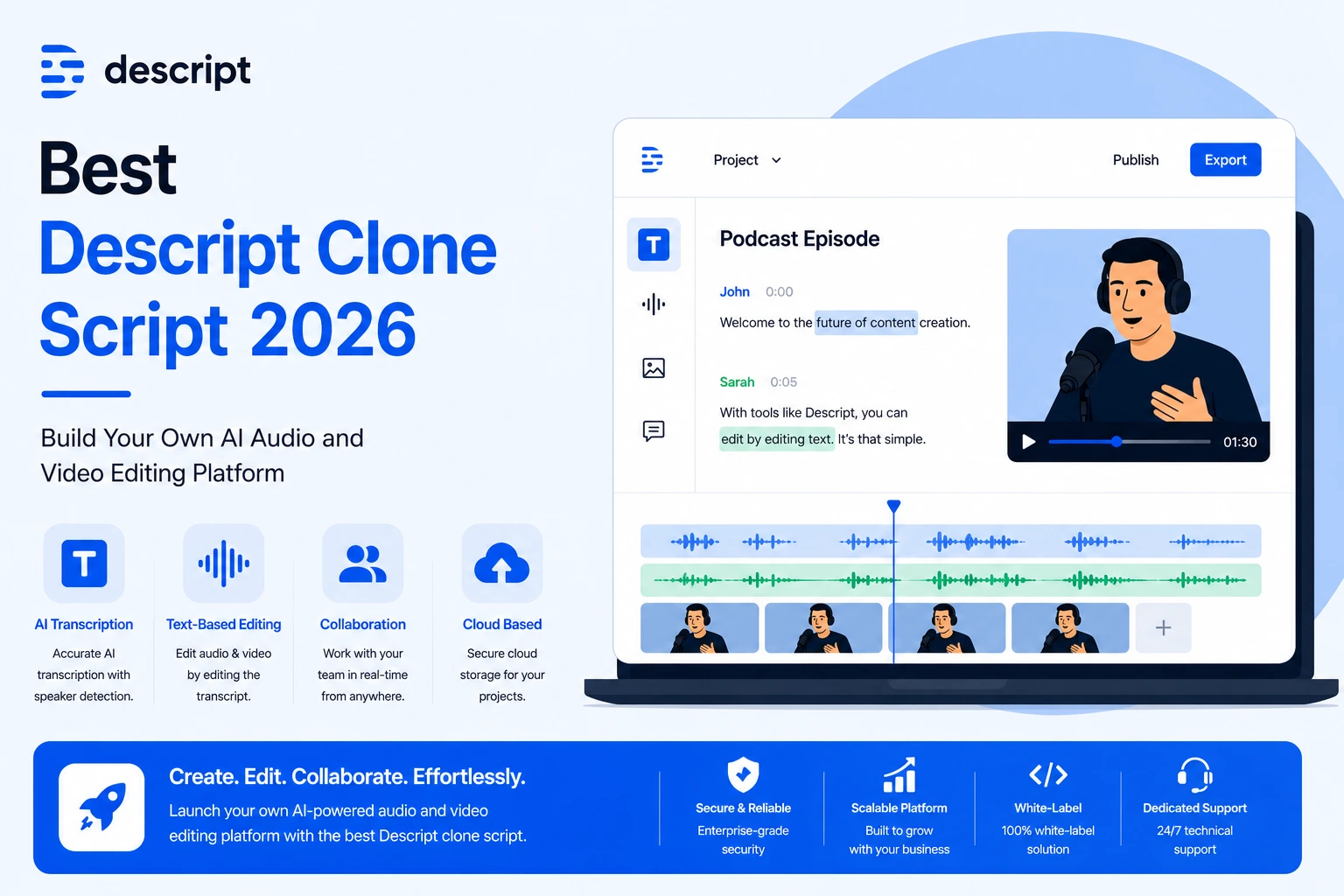Click the Dedicated Support headset icon
The height and width of the screenshot is (896, 1344).
1195,774
